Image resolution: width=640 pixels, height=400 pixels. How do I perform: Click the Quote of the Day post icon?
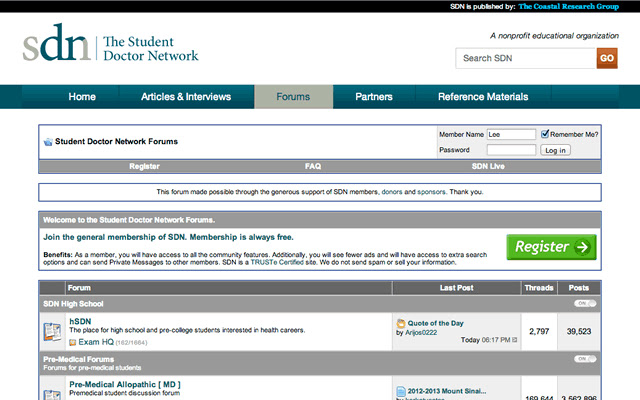[x=401, y=323]
